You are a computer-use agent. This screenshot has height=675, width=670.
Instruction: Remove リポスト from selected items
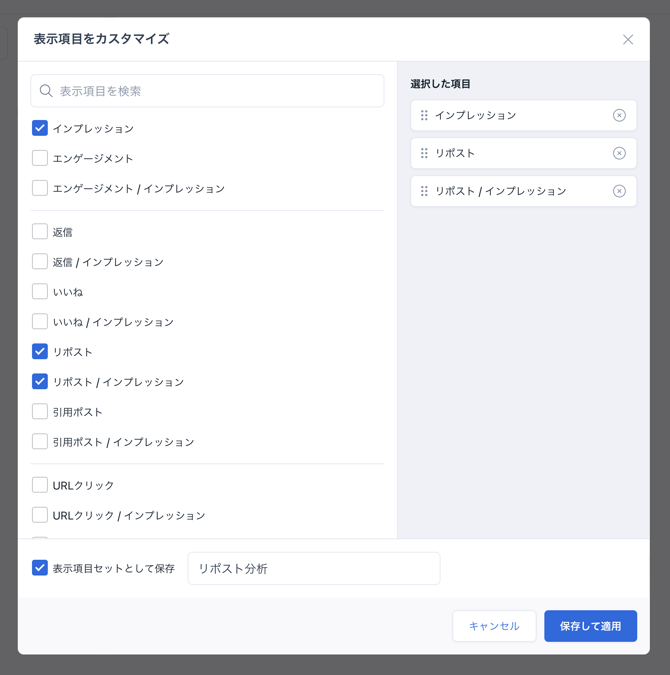tap(619, 154)
